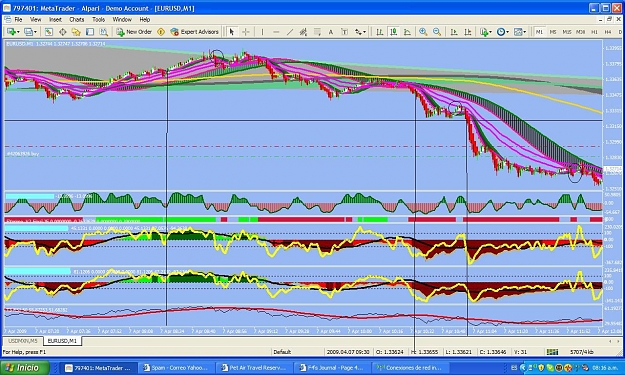Open the File menu
The height and width of the screenshot is (375, 625).
click(18, 20)
